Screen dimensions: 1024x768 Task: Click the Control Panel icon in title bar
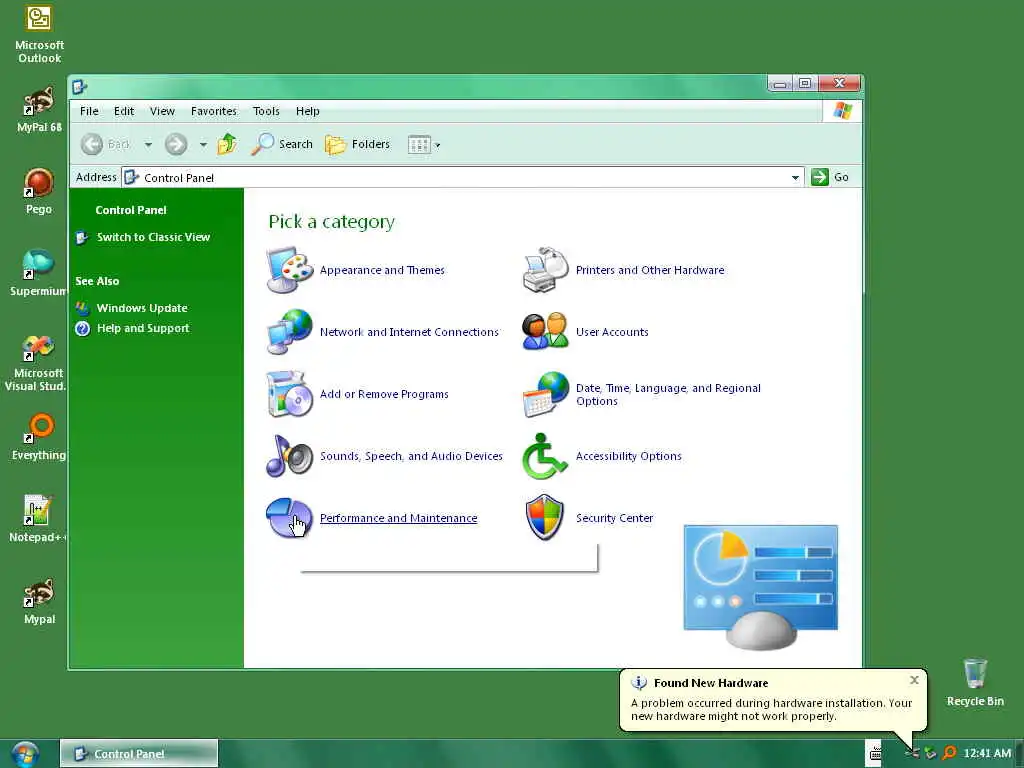[80, 86]
